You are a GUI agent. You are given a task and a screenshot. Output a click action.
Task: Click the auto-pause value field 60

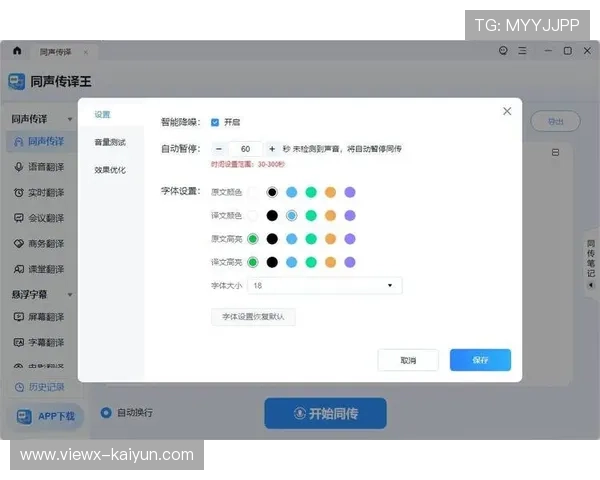(x=246, y=149)
